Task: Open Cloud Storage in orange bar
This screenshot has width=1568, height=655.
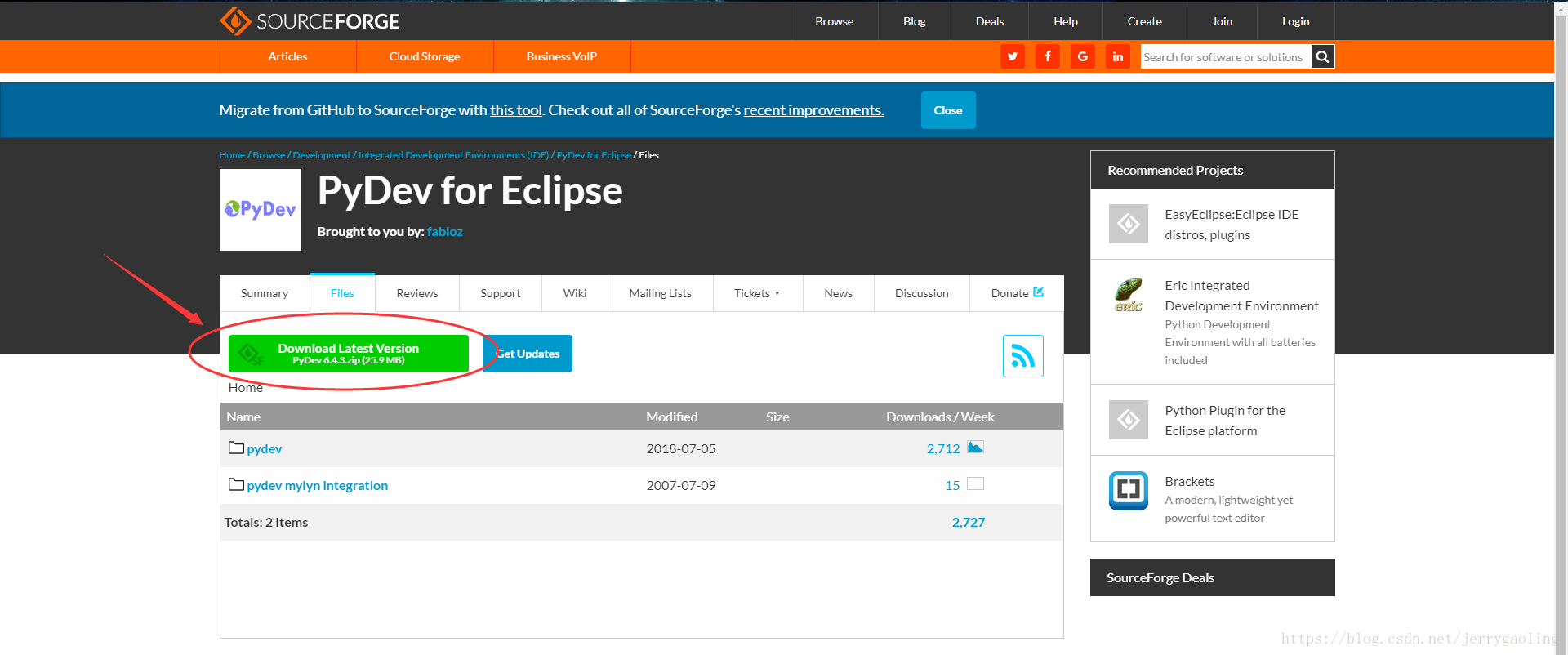Action: tap(425, 56)
